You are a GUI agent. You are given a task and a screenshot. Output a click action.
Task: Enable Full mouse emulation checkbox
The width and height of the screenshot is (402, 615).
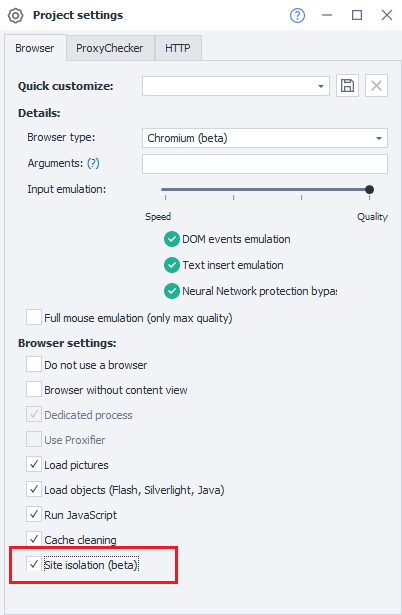click(34, 317)
